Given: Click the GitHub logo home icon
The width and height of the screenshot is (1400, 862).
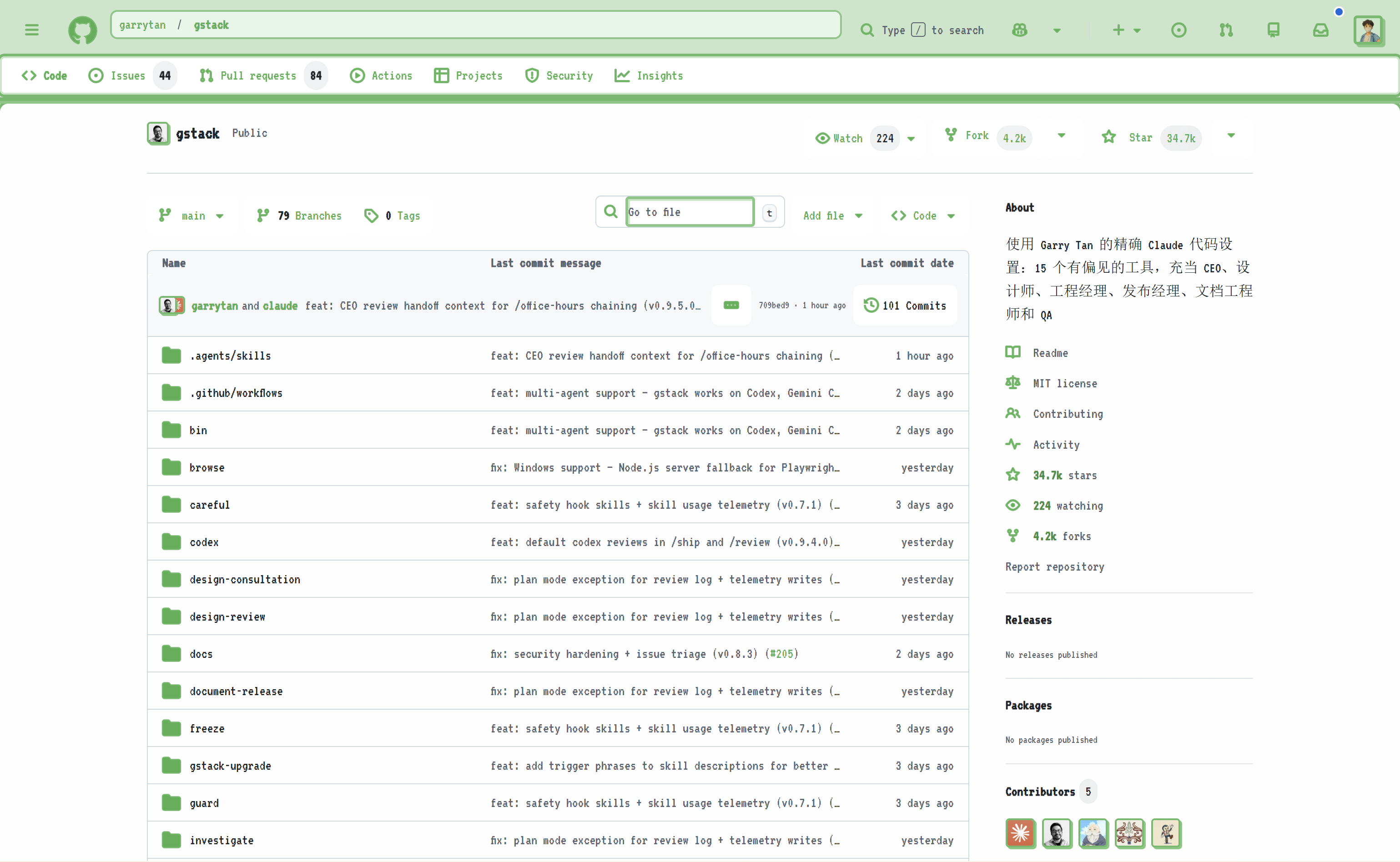Looking at the screenshot, I should (x=83, y=30).
